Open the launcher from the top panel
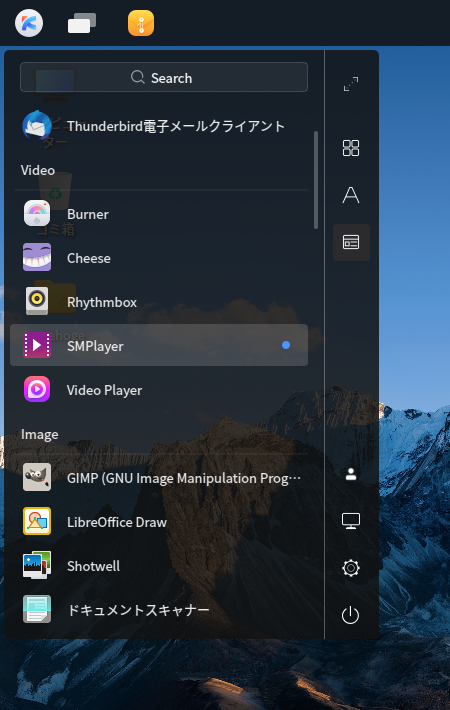Screen dimensions: 450x710 tap(29, 23)
